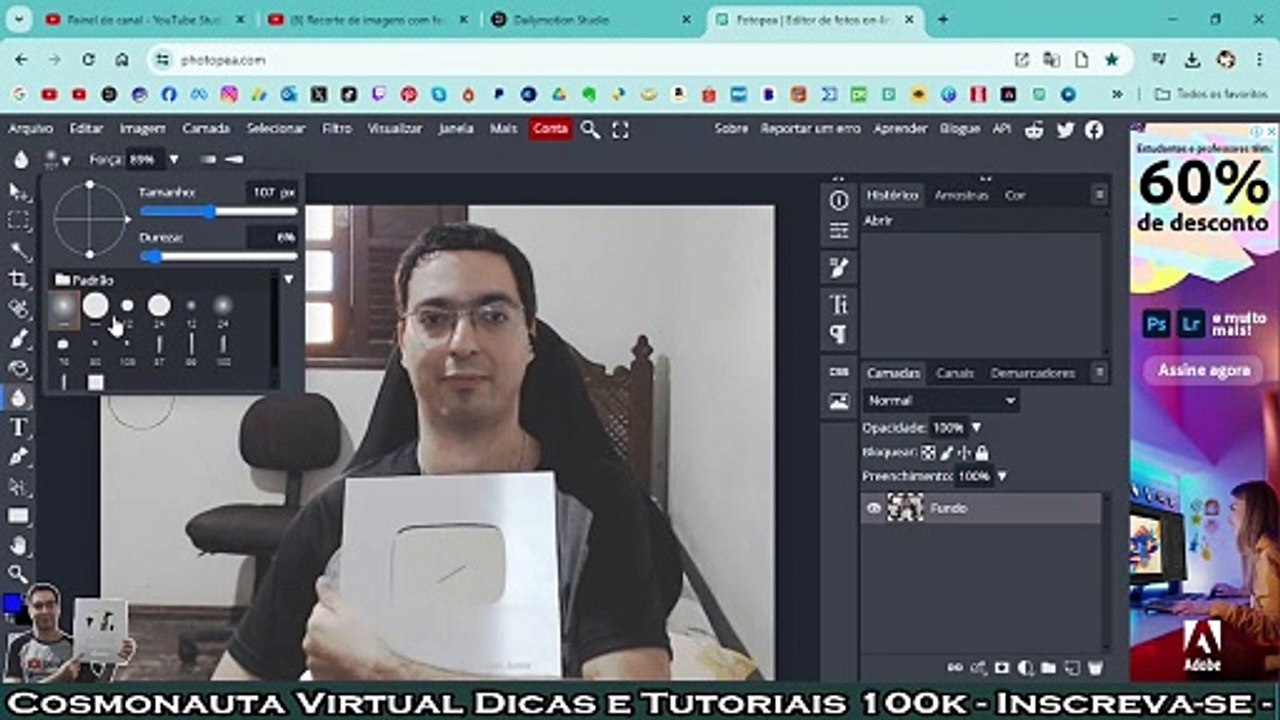Select the Zoom tool in the left toolbar

[19, 574]
